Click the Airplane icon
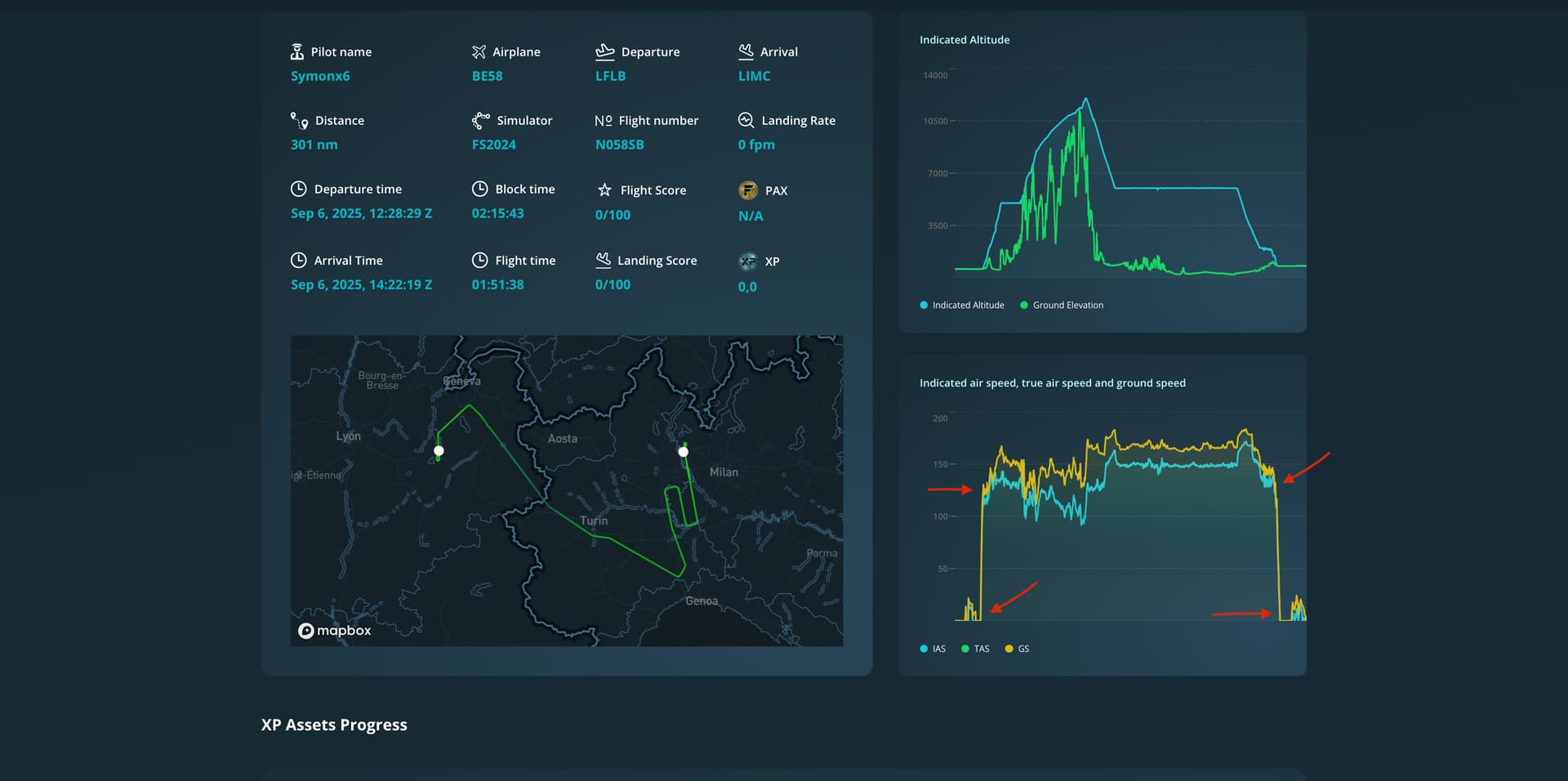 (479, 51)
